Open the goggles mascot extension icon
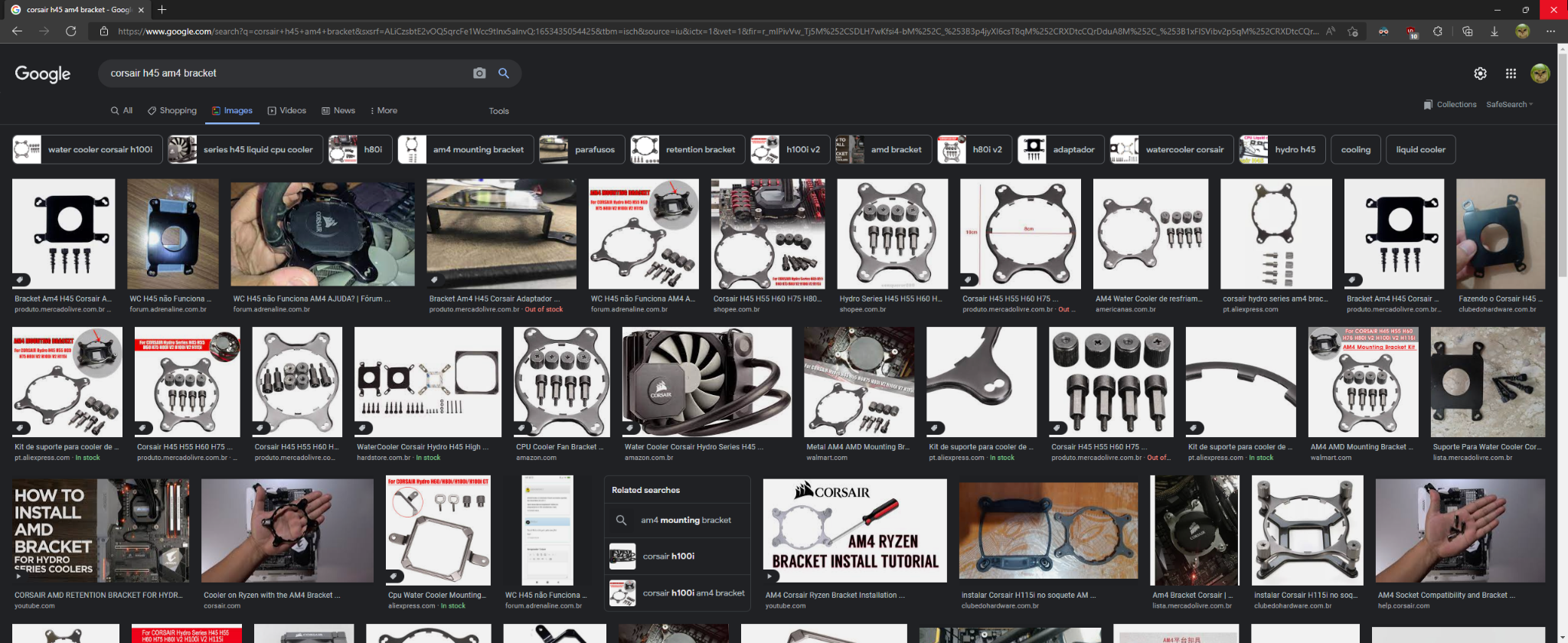The width and height of the screenshot is (1568, 643). [x=1383, y=31]
